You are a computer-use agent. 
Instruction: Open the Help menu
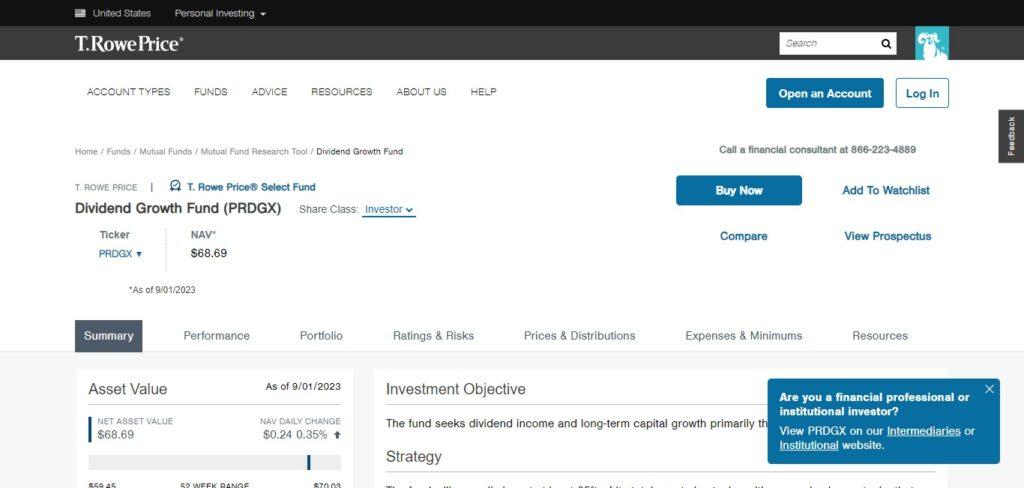tap(483, 92)
